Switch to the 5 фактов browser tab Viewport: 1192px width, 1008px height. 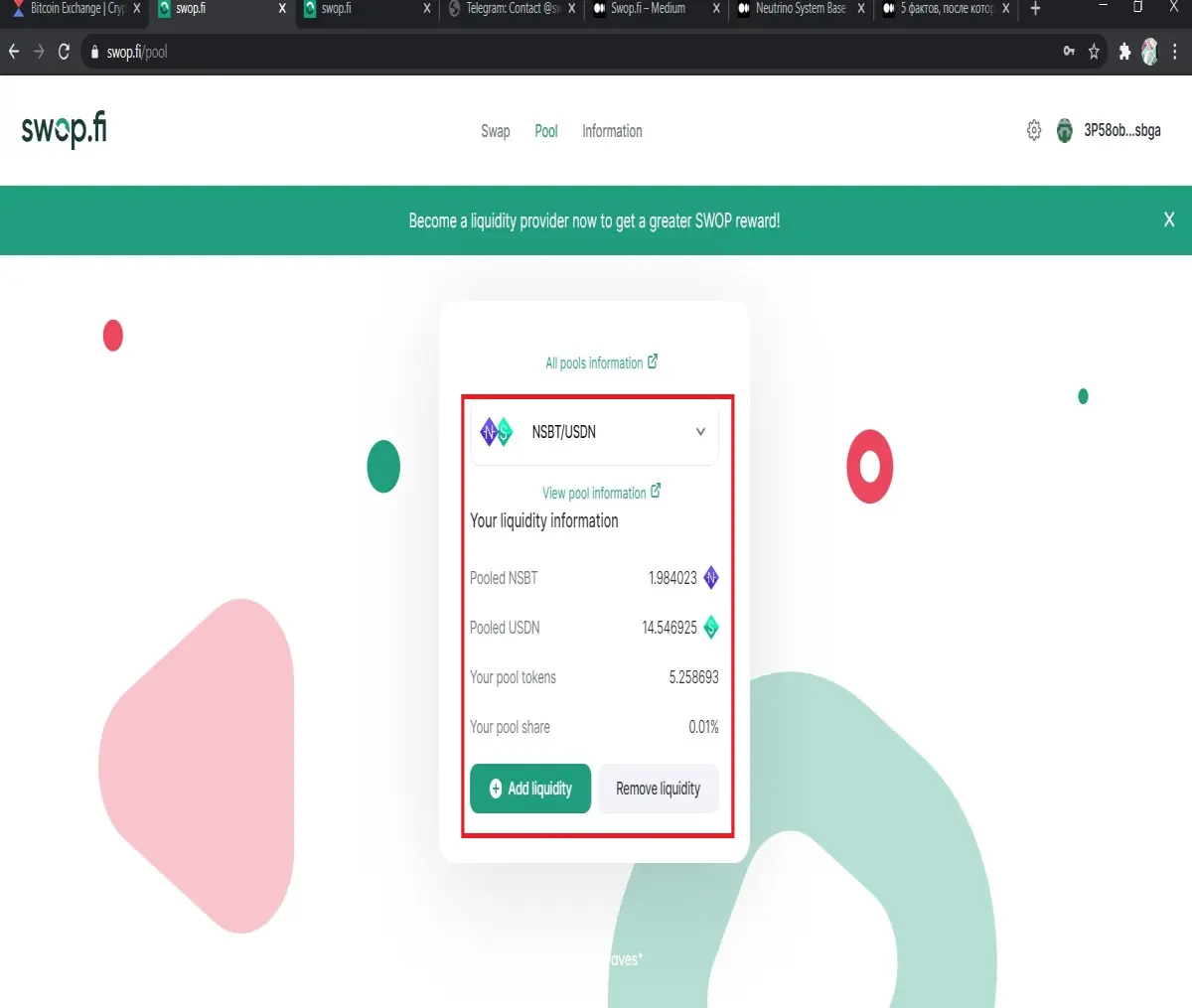tap(946, 9)
